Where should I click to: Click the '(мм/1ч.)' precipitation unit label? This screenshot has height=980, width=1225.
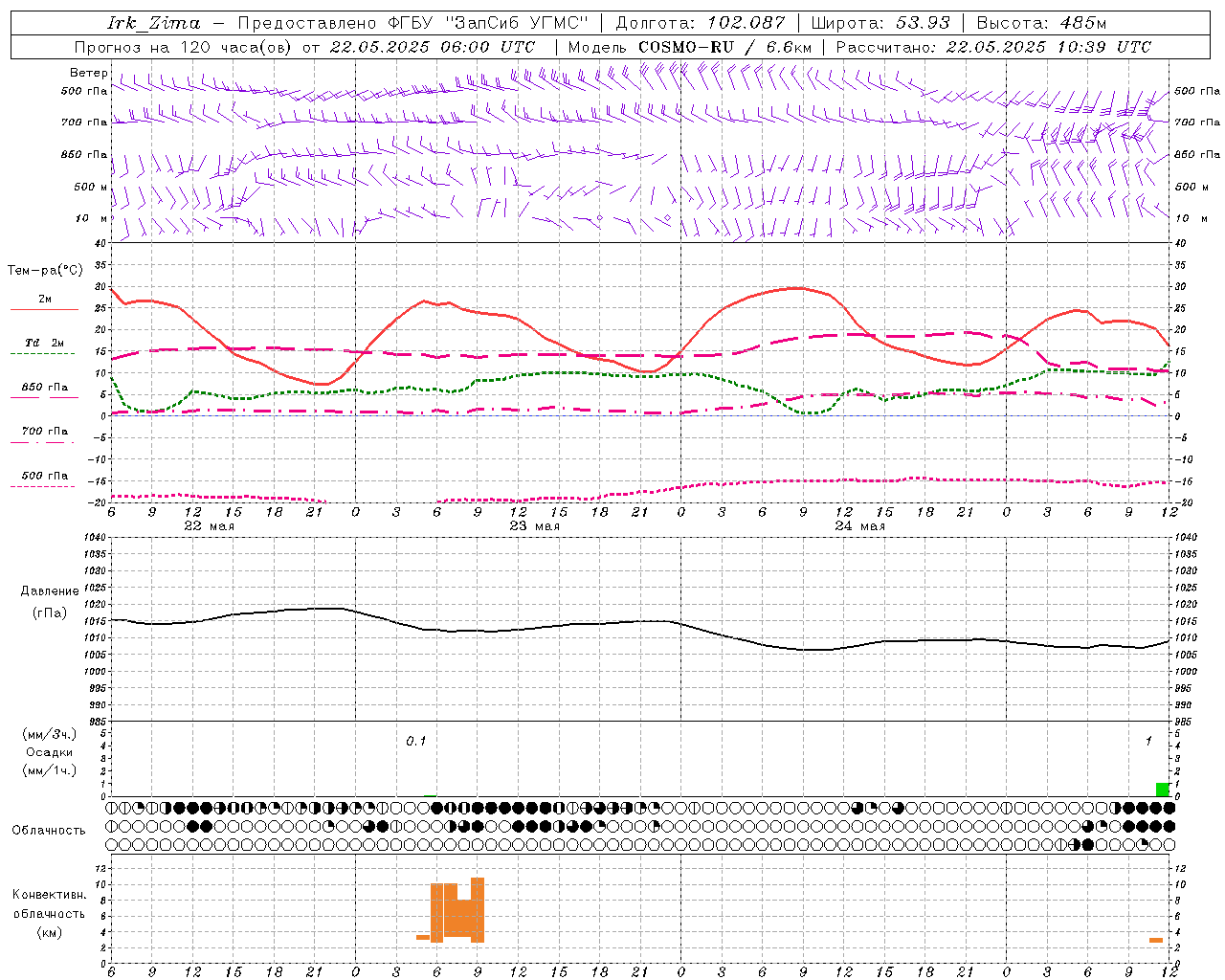coord(50,769)
